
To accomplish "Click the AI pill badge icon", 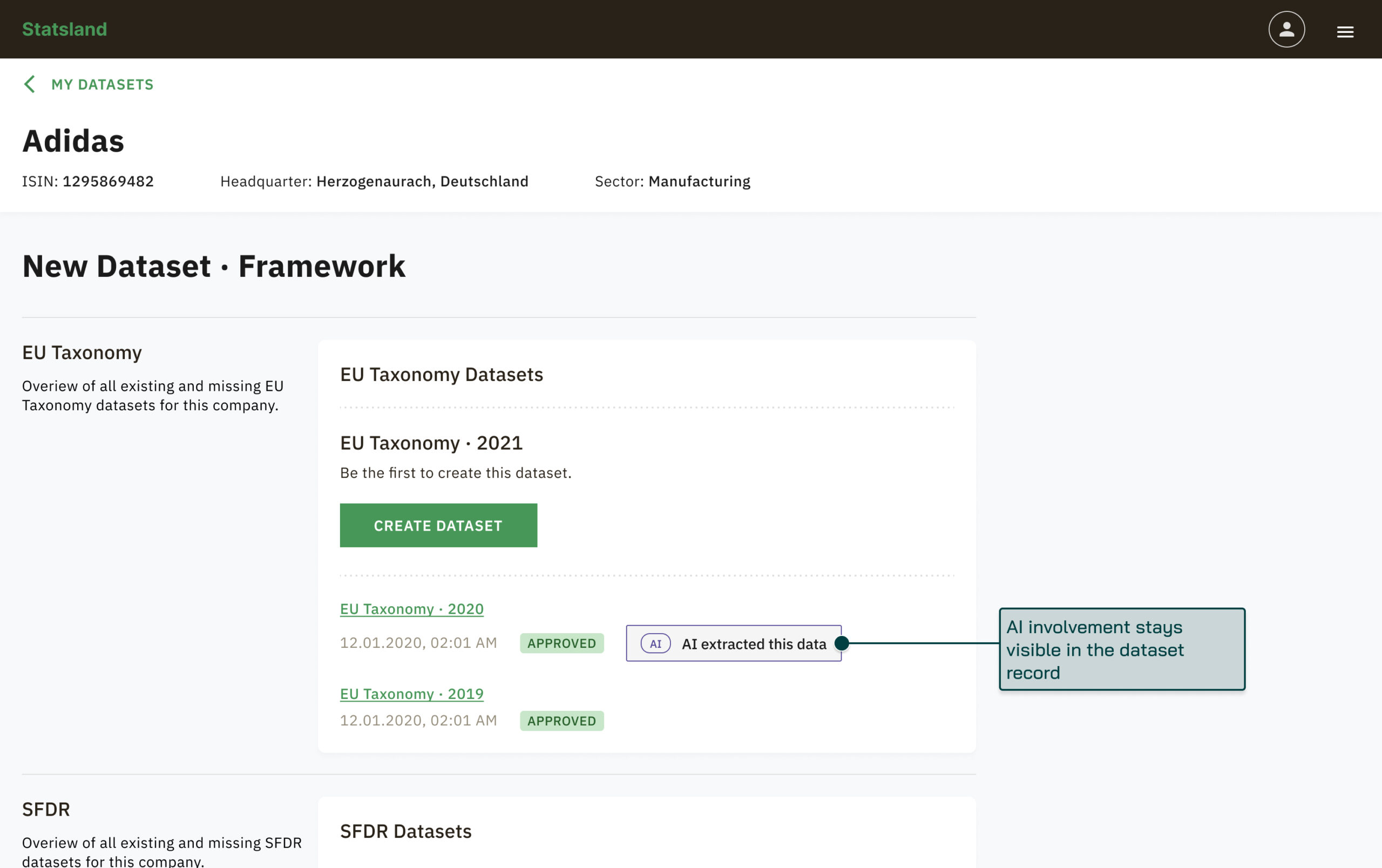I will click(x=655, y=643).
